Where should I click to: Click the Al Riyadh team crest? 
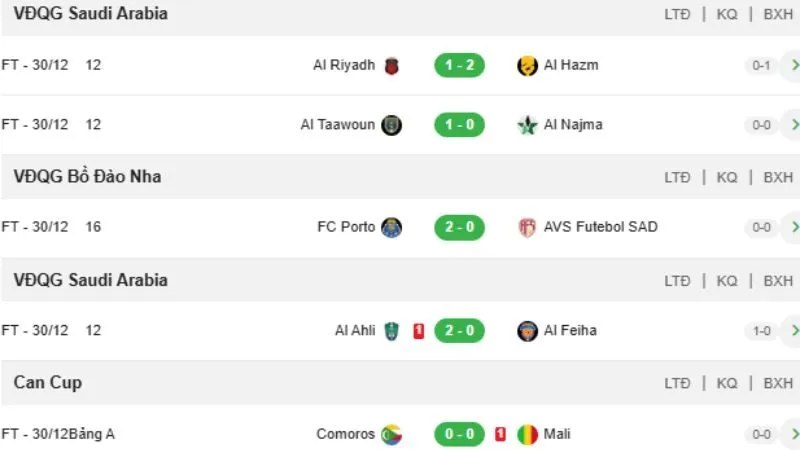tap(391, 66)
